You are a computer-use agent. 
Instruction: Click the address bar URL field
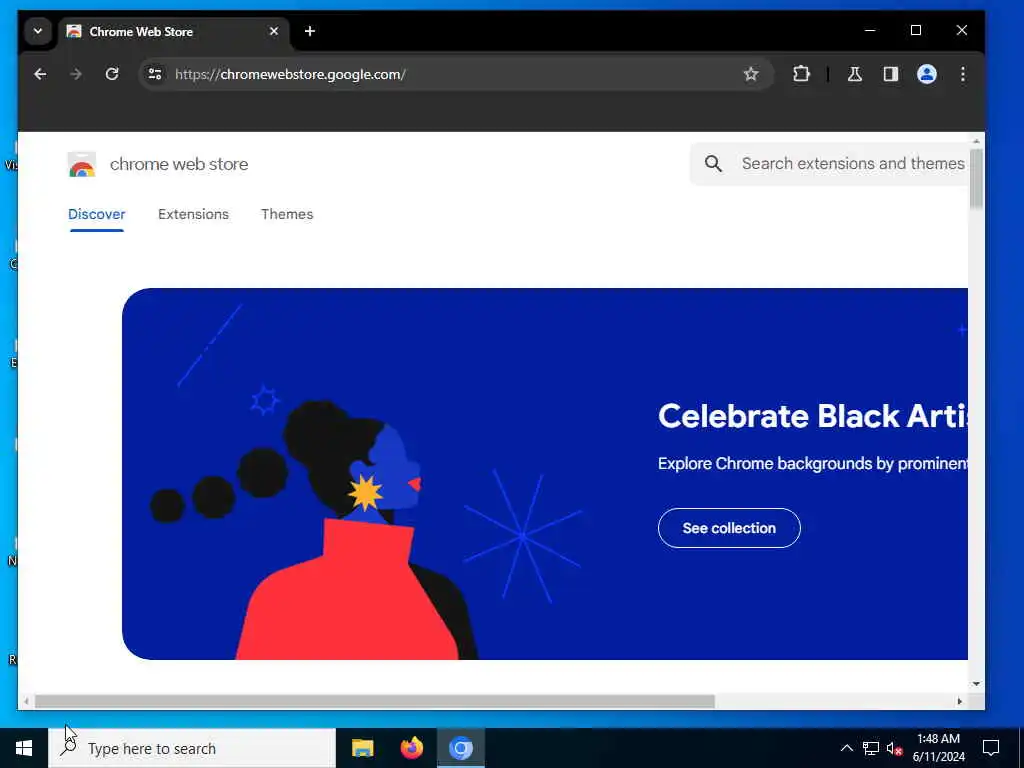[x=454, y=74]
